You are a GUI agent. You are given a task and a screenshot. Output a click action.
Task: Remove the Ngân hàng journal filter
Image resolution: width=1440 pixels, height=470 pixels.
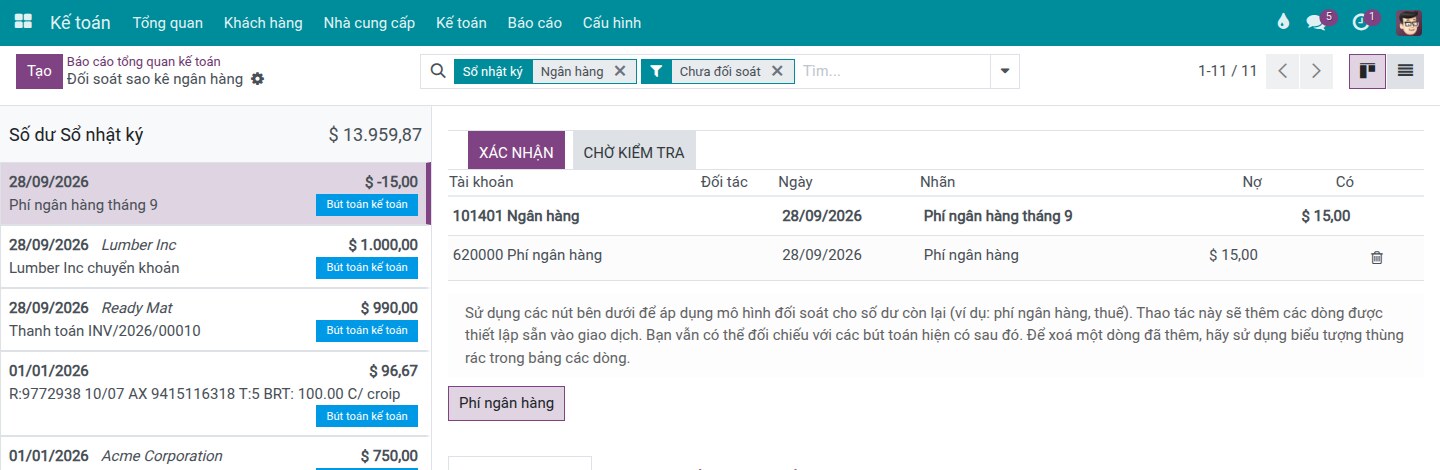(x=620, y=71)
